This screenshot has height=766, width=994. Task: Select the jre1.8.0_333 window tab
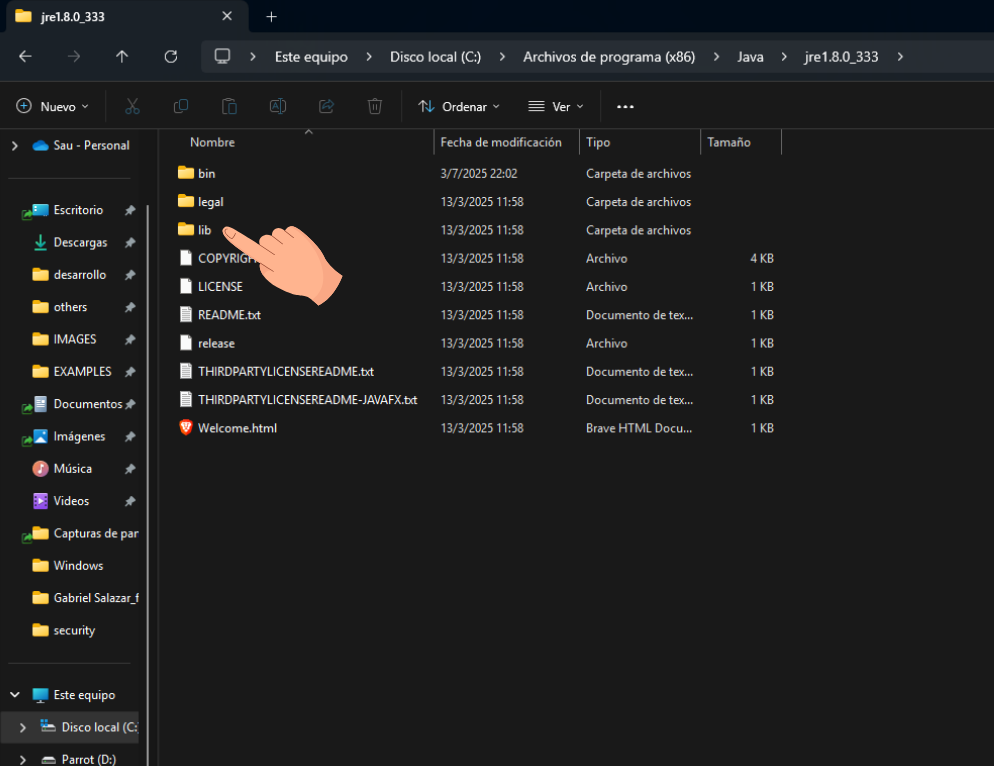tap(127, 17)
